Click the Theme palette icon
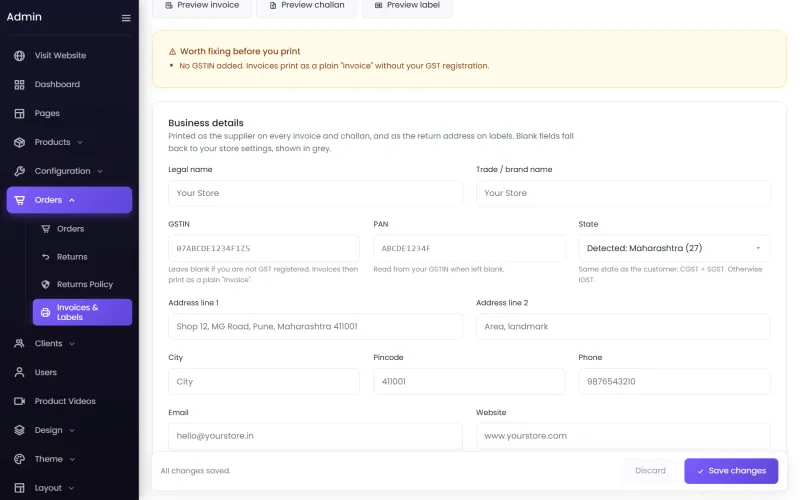Viewport: 800px width, 500px height. pyautogui.click(x=19, y=459)
